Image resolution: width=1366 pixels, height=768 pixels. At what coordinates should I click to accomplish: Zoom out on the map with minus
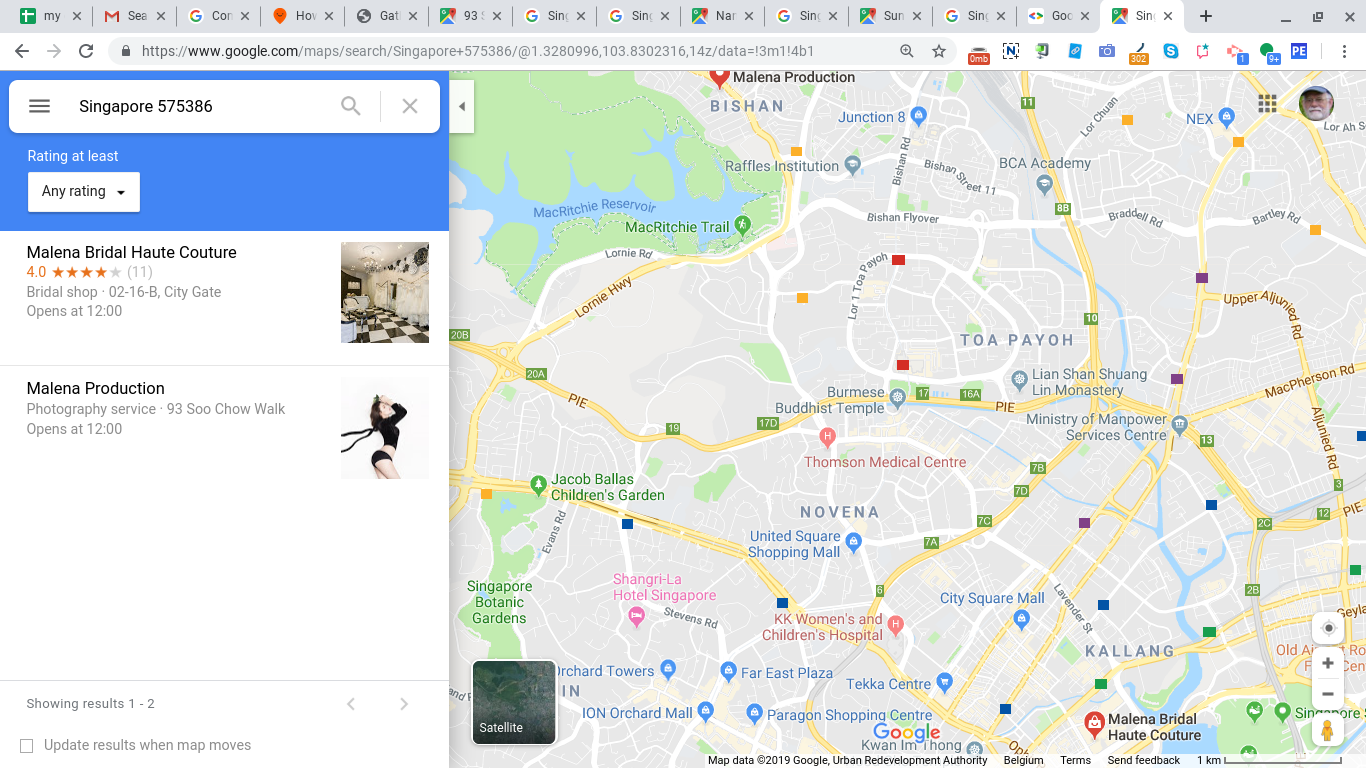click(1328, 694)
